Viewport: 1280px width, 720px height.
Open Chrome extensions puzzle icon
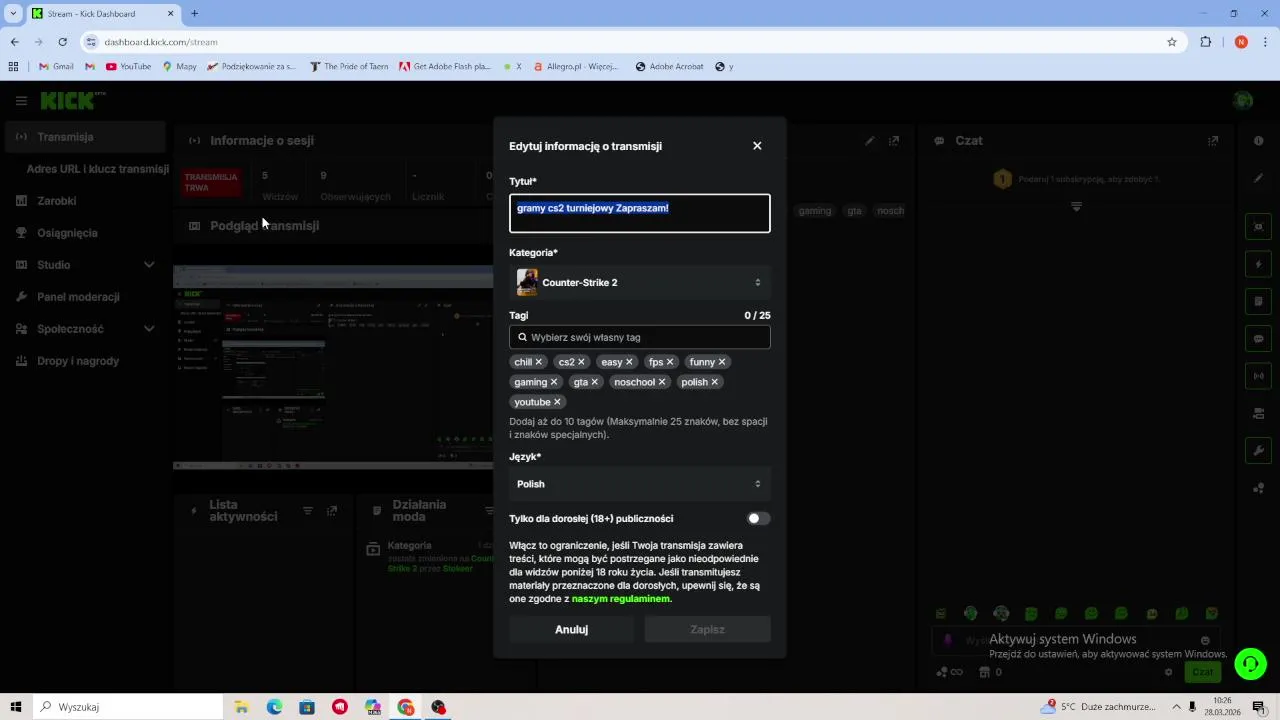pyautogui.click(x=1206, y=42)
